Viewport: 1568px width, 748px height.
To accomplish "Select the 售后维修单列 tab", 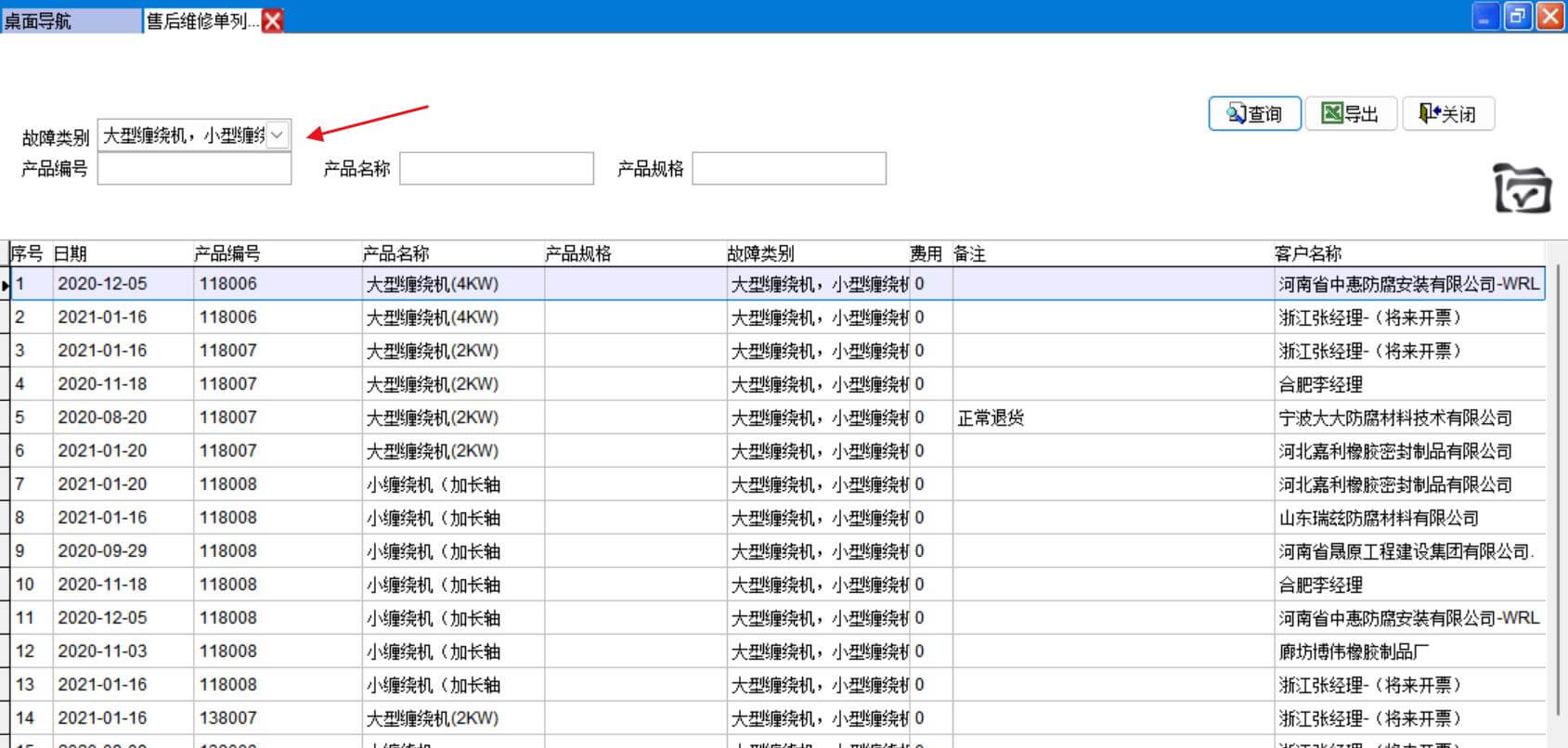I will (x=201, y=20).
